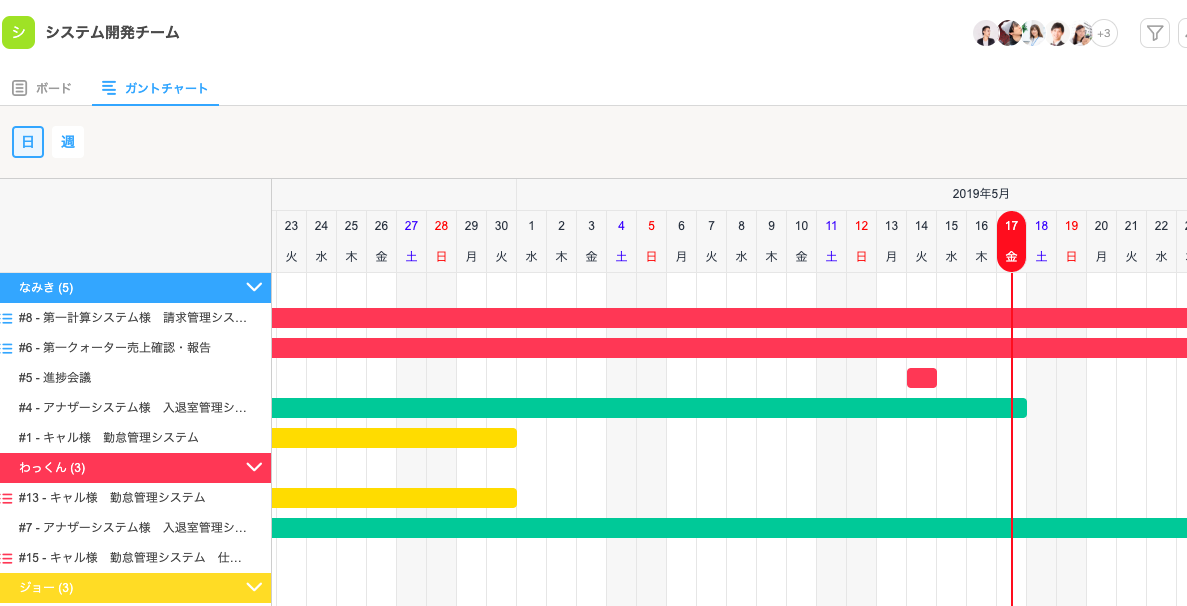Open task #6 第一クォーター売上確認・報告
Screen dimensions: 1187x606
point(115,348)
